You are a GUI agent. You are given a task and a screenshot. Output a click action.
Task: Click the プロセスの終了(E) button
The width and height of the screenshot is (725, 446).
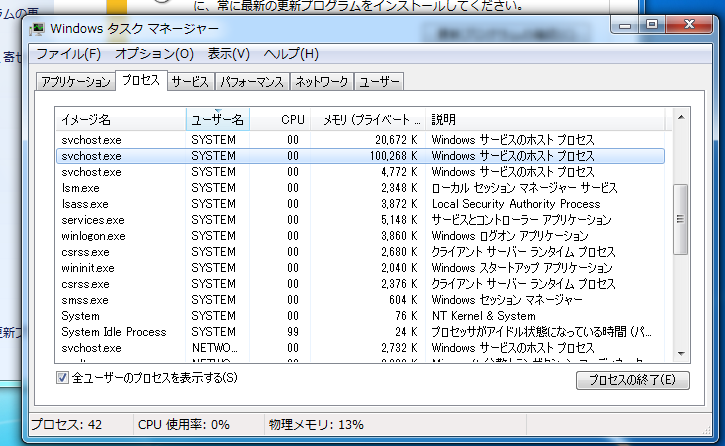[x=633, y=380]
